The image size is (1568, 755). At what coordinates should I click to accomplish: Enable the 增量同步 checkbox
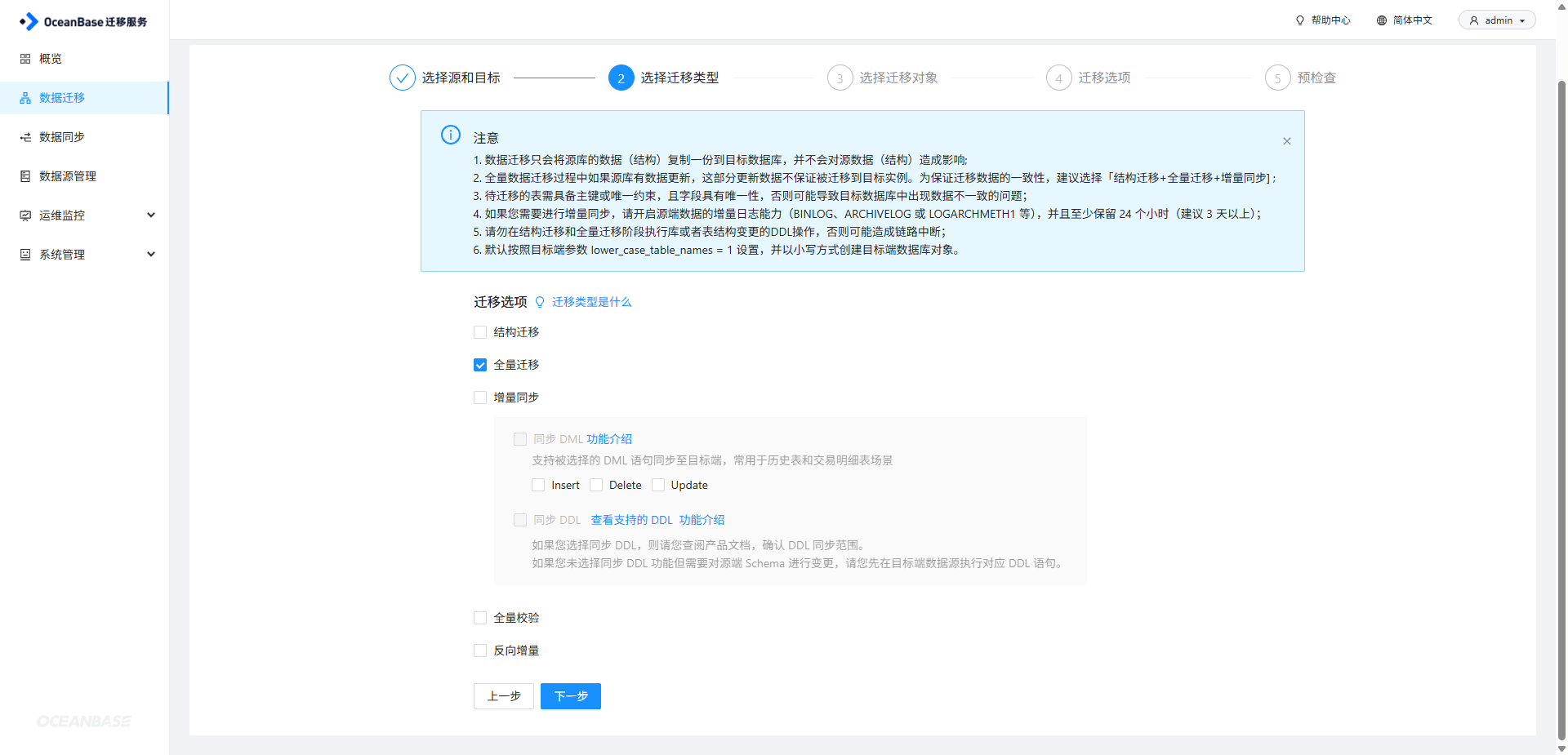coord(480,397)
